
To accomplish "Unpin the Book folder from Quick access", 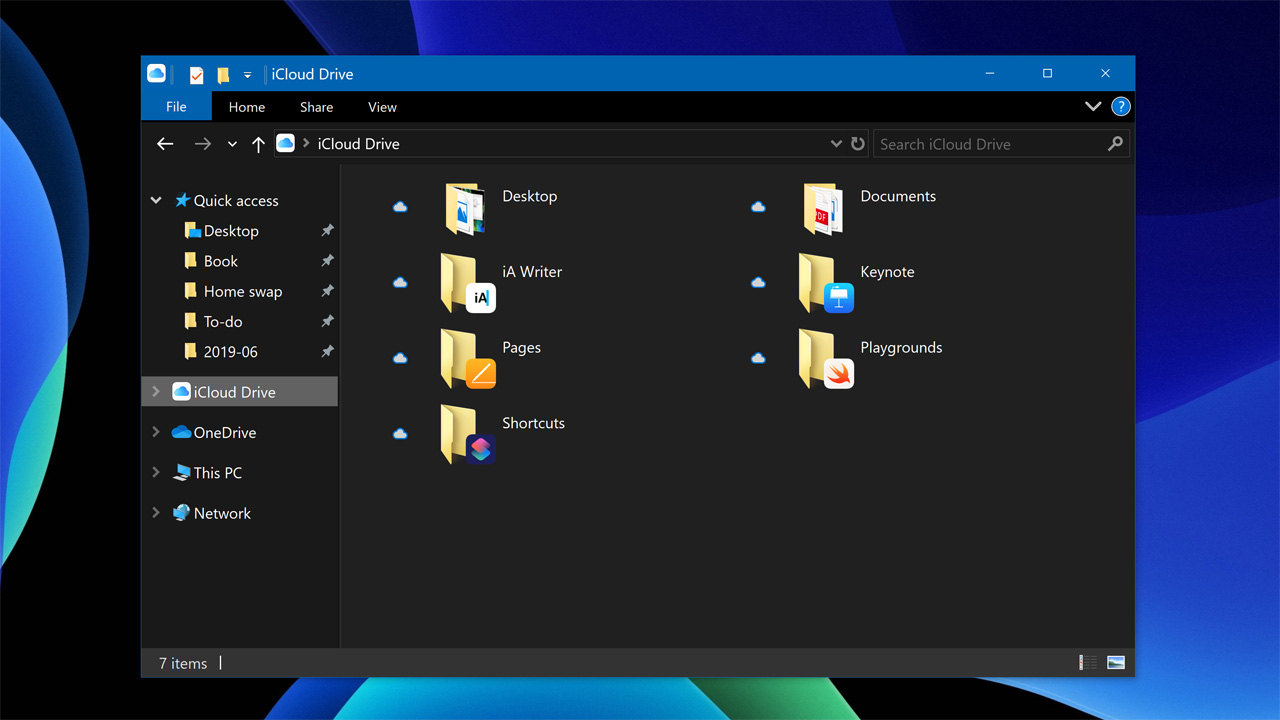I will 327,261.
